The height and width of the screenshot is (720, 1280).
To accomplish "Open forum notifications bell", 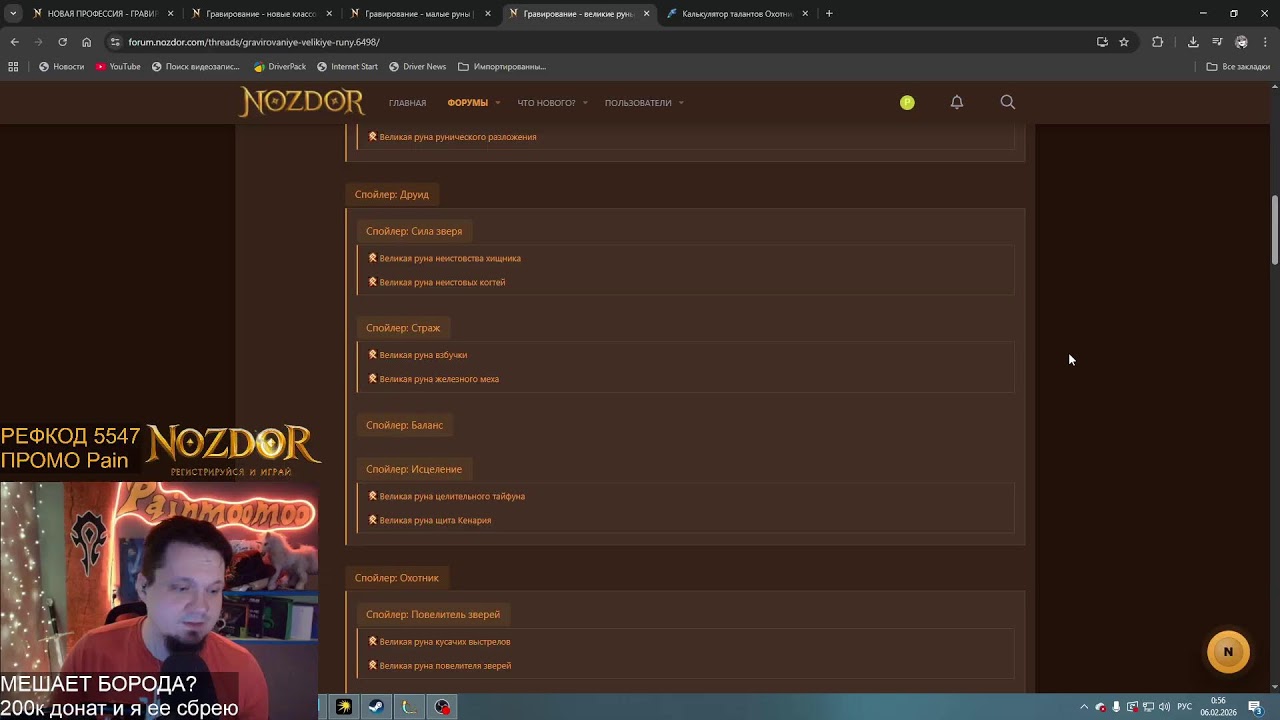I will tap(957, 102).
